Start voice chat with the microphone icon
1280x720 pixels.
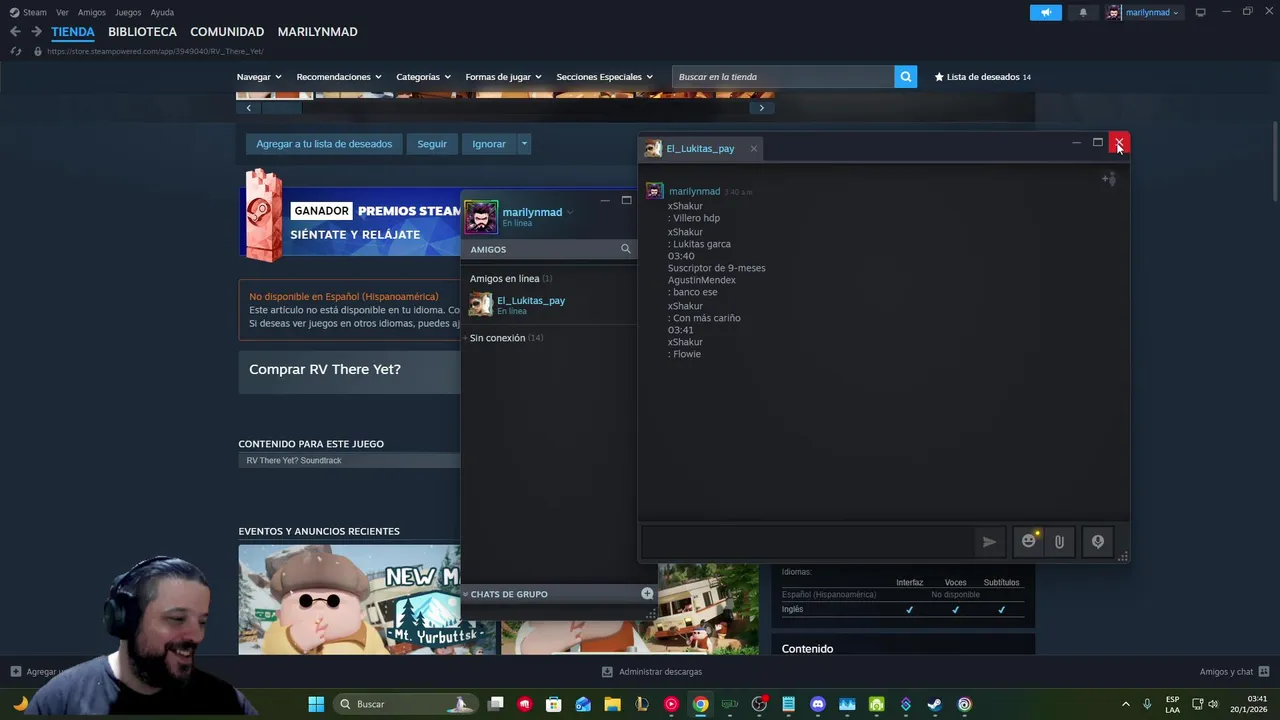[x=1097, y=541]
